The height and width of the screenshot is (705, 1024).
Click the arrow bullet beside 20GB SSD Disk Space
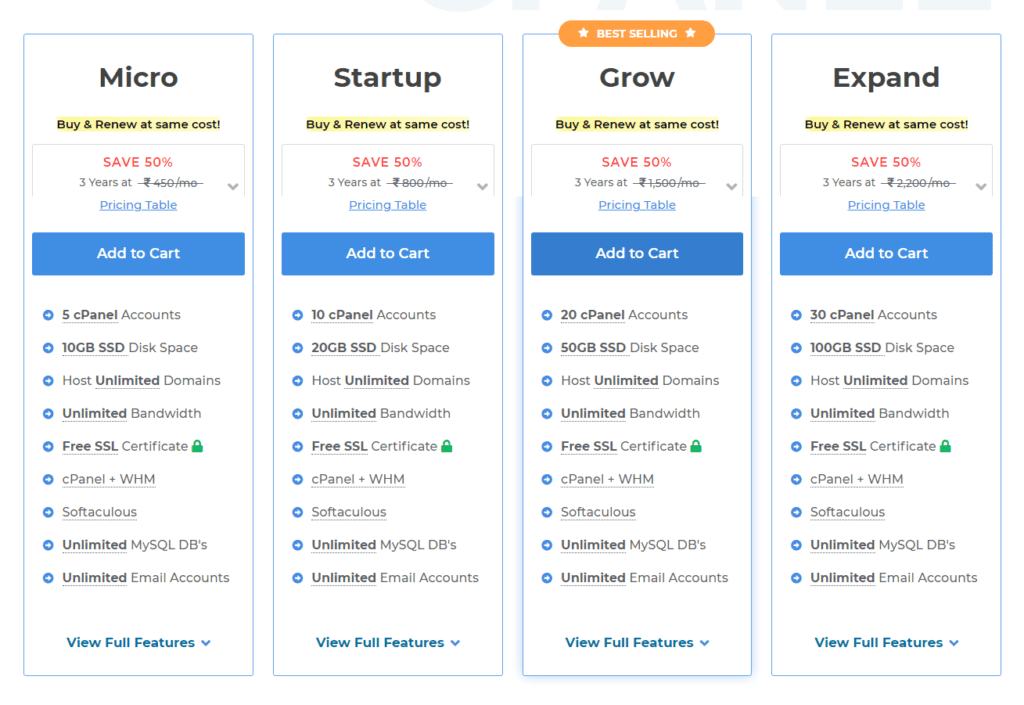pyautogui.click(x=298, y=348)
